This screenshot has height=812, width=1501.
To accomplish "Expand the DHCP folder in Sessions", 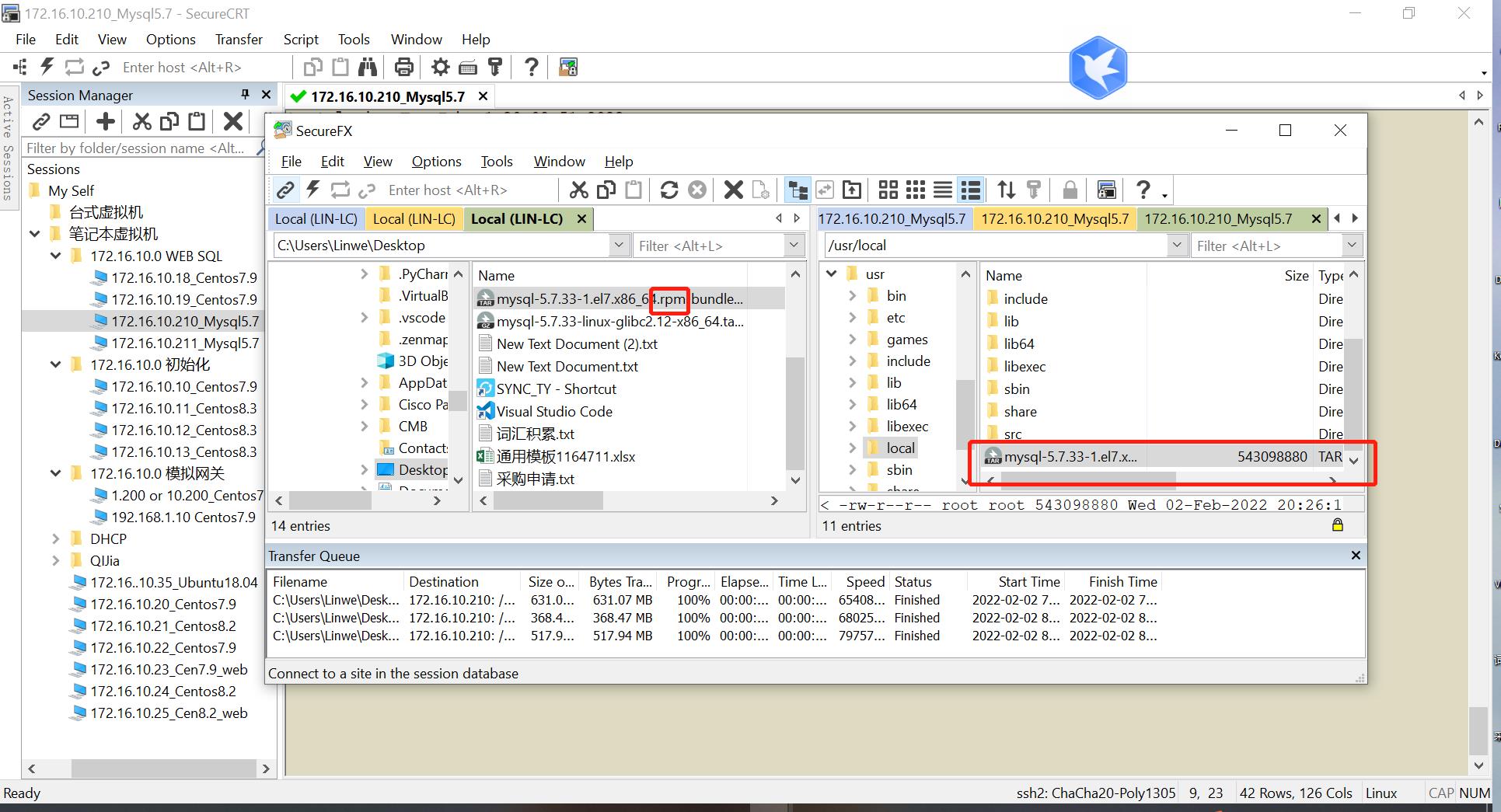I will [55, 538].
